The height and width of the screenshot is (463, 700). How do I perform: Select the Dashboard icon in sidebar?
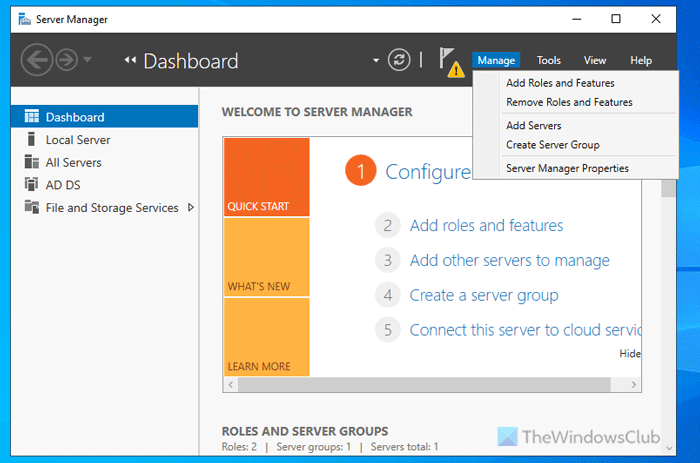coord(30,117)
